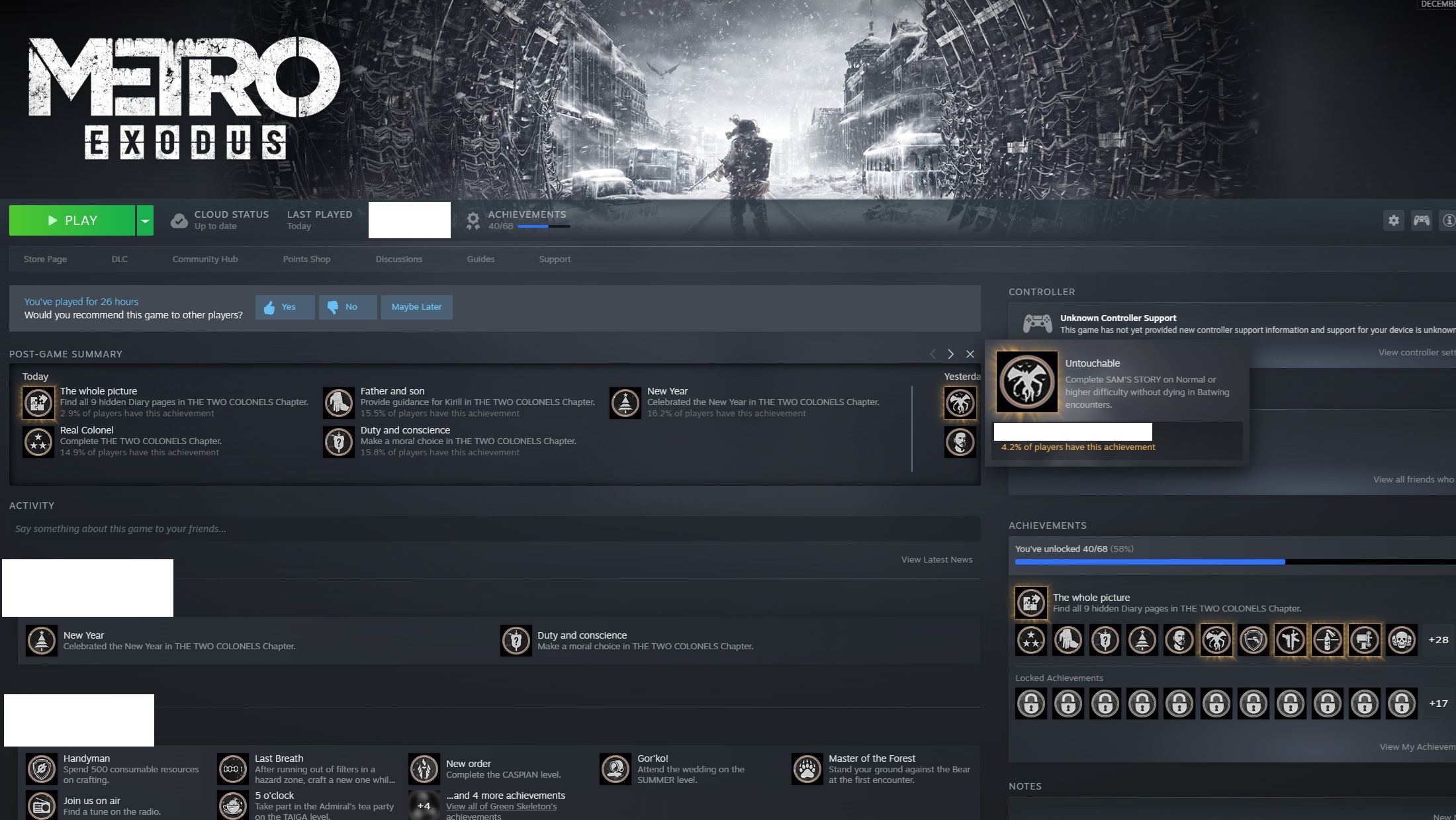Click the game info icon
This screenshot has height=820, width=1456.
point(1448,220)
